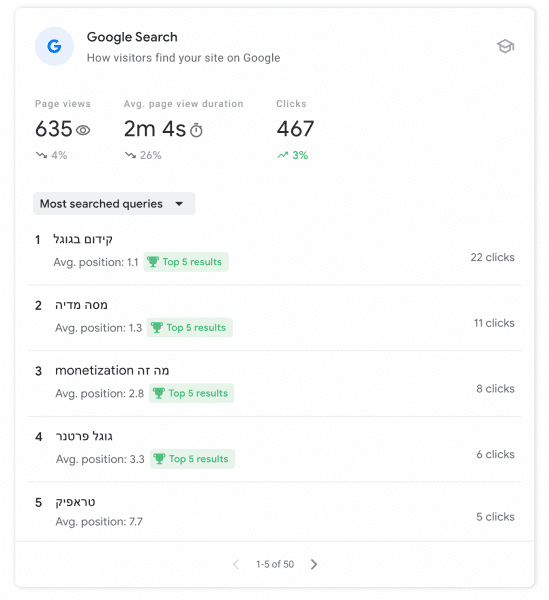Screen dimensions: 549x600
Task: Go to next page of queries
Action: pos(314,564)
